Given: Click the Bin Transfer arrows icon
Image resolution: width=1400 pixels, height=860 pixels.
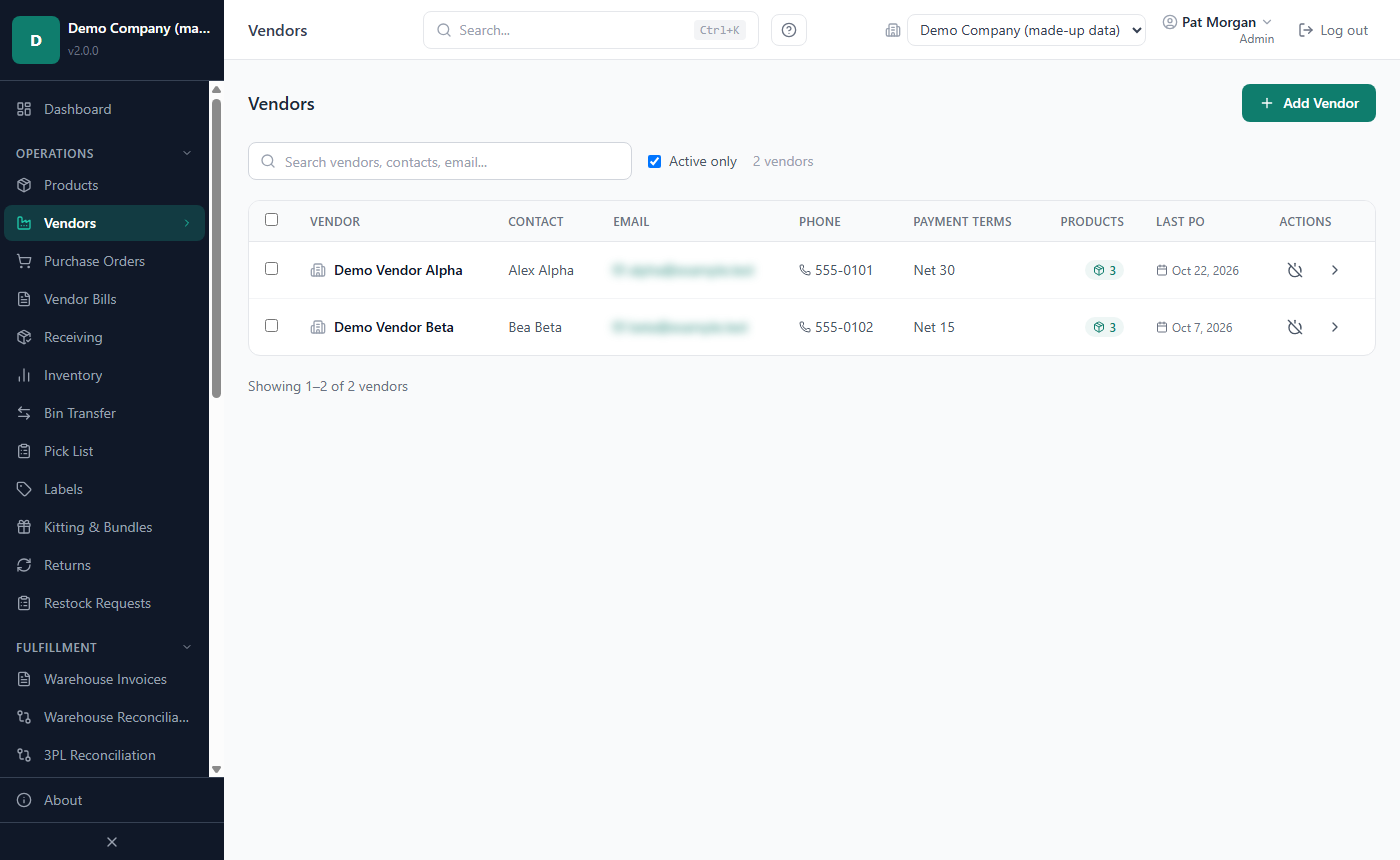Looking at the screenshot, I should tap(24, 413).
